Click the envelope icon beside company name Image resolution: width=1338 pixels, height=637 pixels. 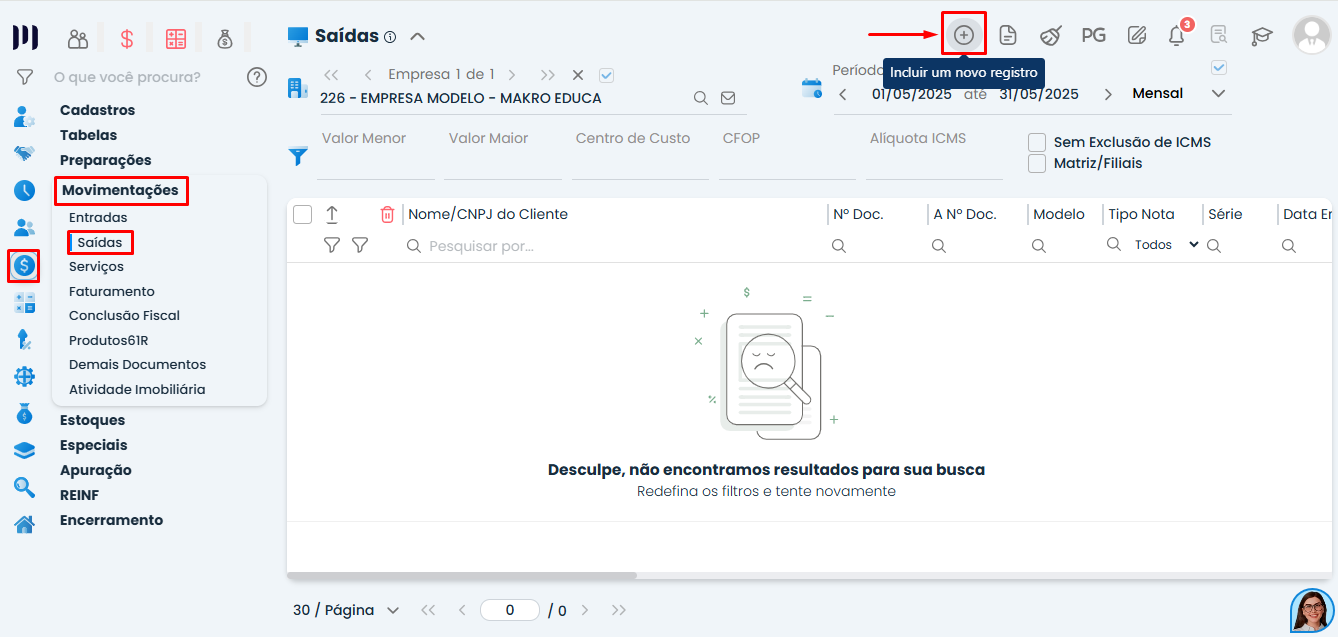728,98
